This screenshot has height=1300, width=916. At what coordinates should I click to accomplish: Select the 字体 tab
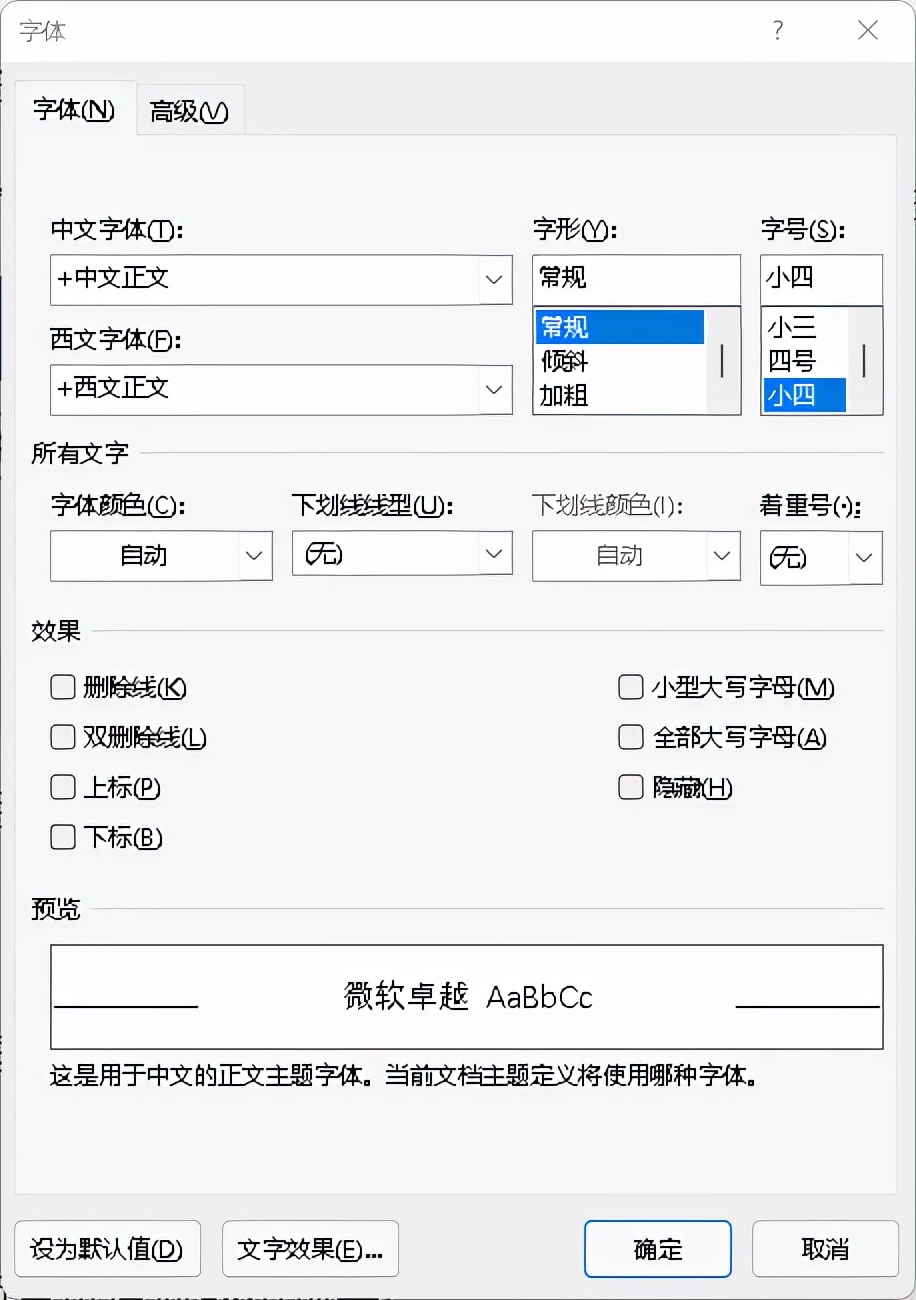75,110
